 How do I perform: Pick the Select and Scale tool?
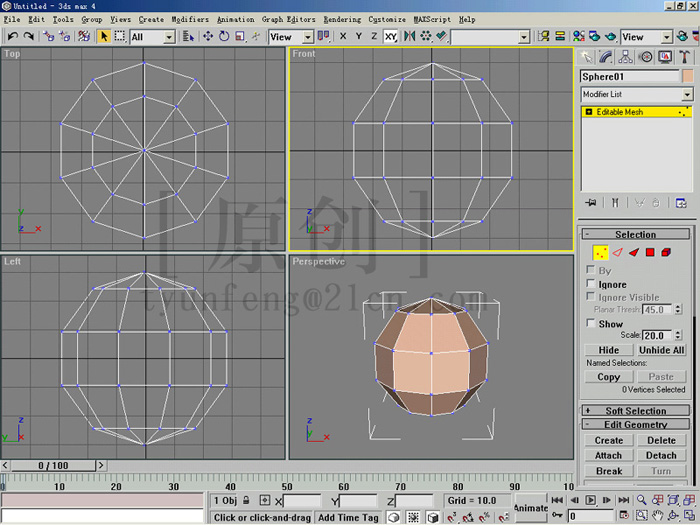[x=240, y=36]
